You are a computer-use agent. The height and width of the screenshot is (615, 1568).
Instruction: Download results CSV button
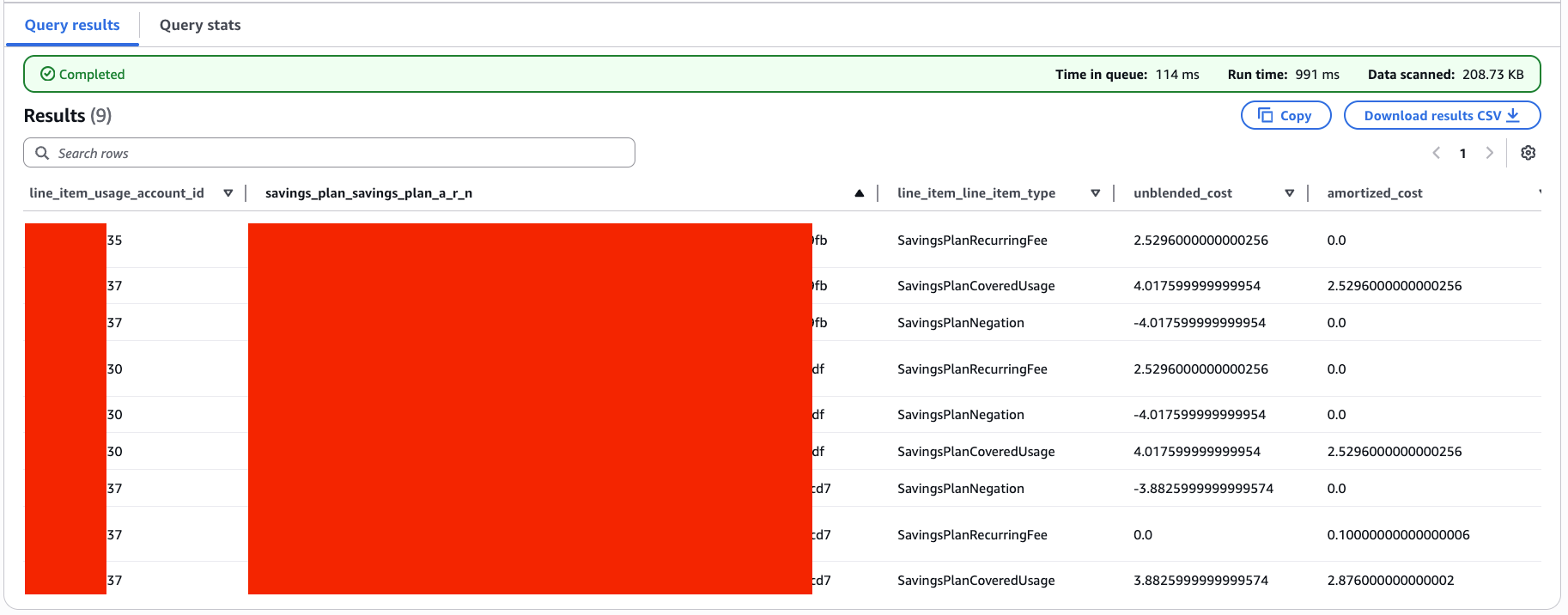(x=1442, y=115)
